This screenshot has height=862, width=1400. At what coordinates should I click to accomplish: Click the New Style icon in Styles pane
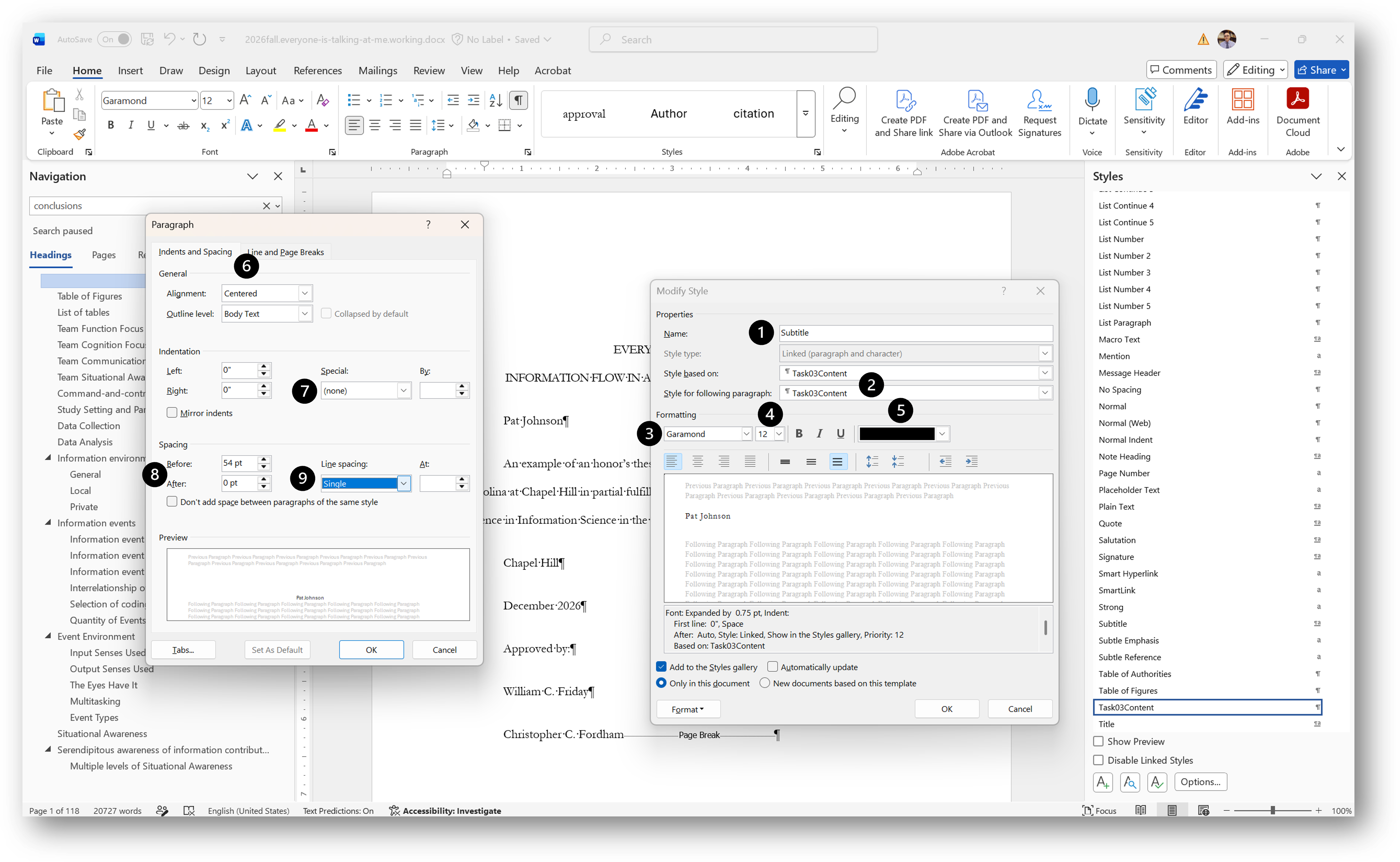tap(1102, 781)
